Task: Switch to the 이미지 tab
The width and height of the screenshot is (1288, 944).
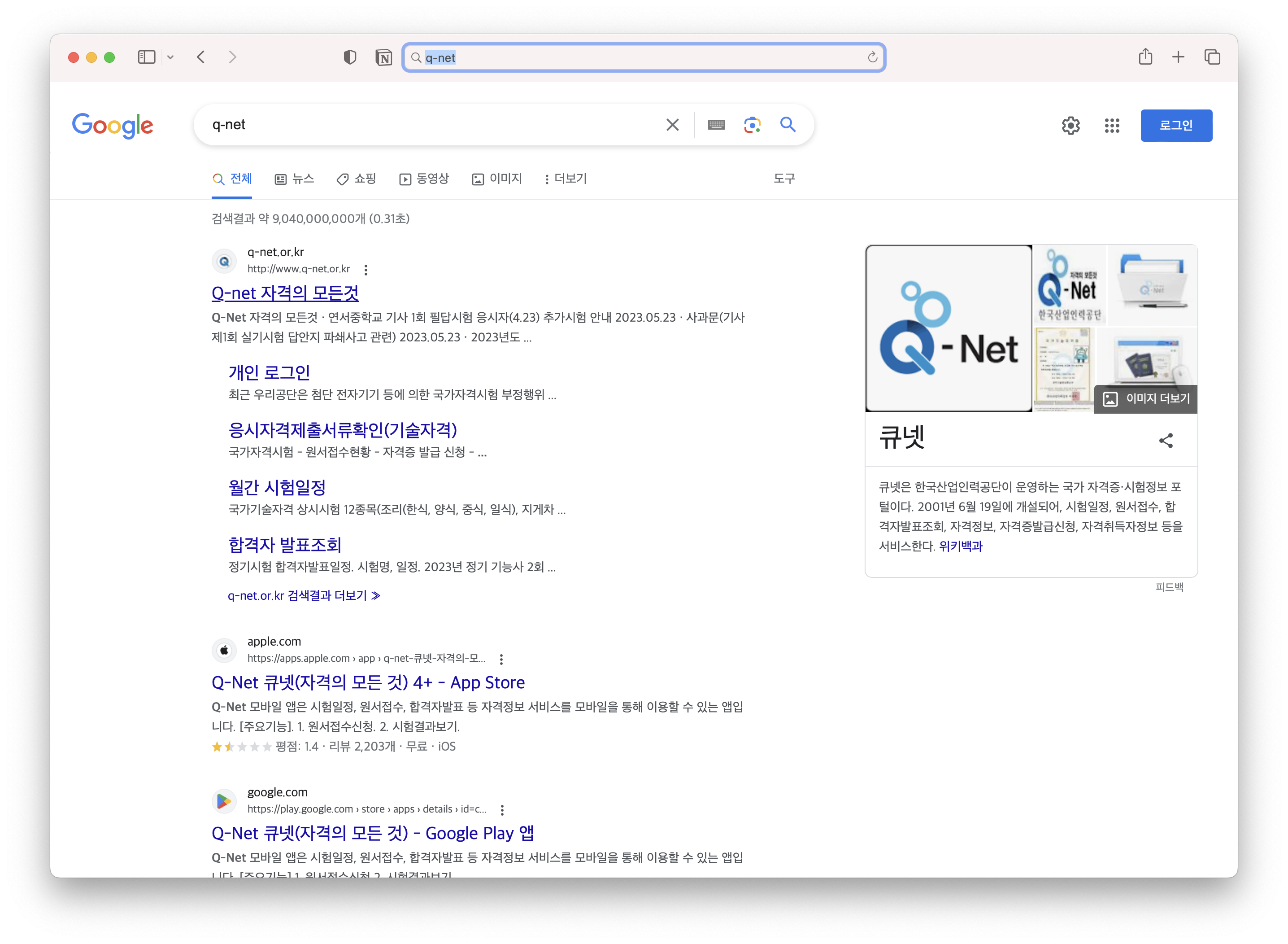Action: tap(497, 179)
